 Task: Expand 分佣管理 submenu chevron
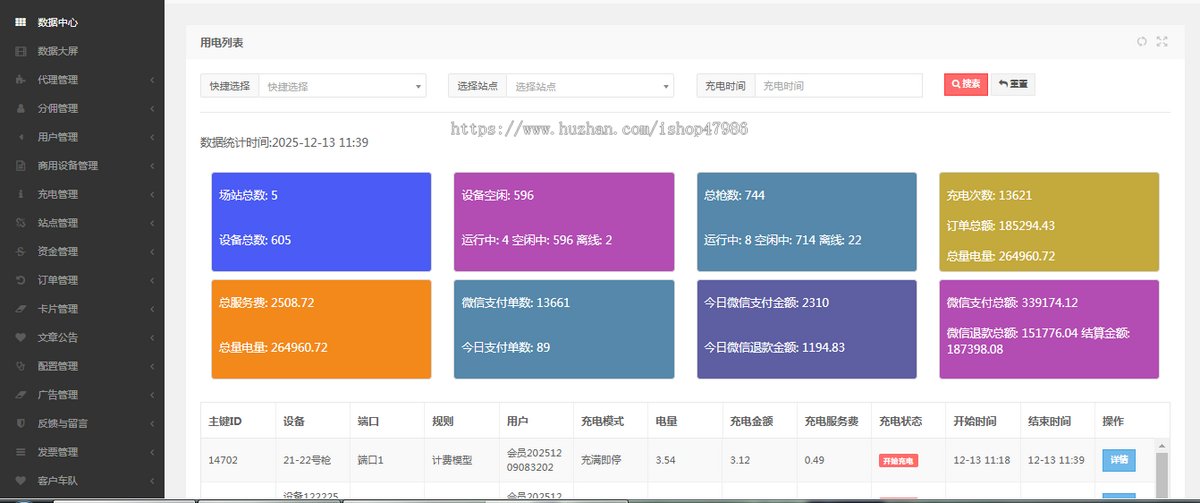pos(152,108)
